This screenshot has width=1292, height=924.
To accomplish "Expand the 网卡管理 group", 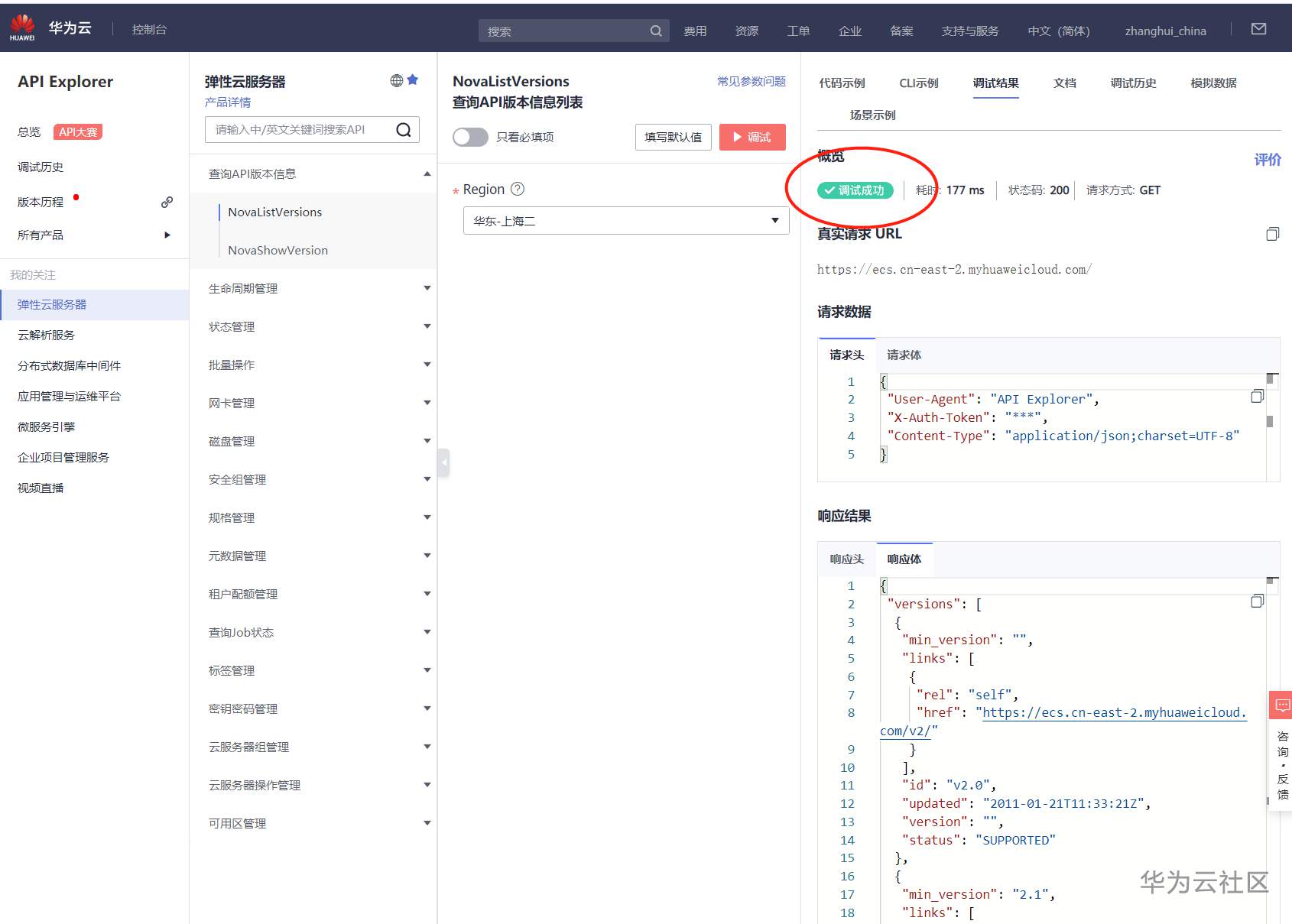I will point(427,403).
